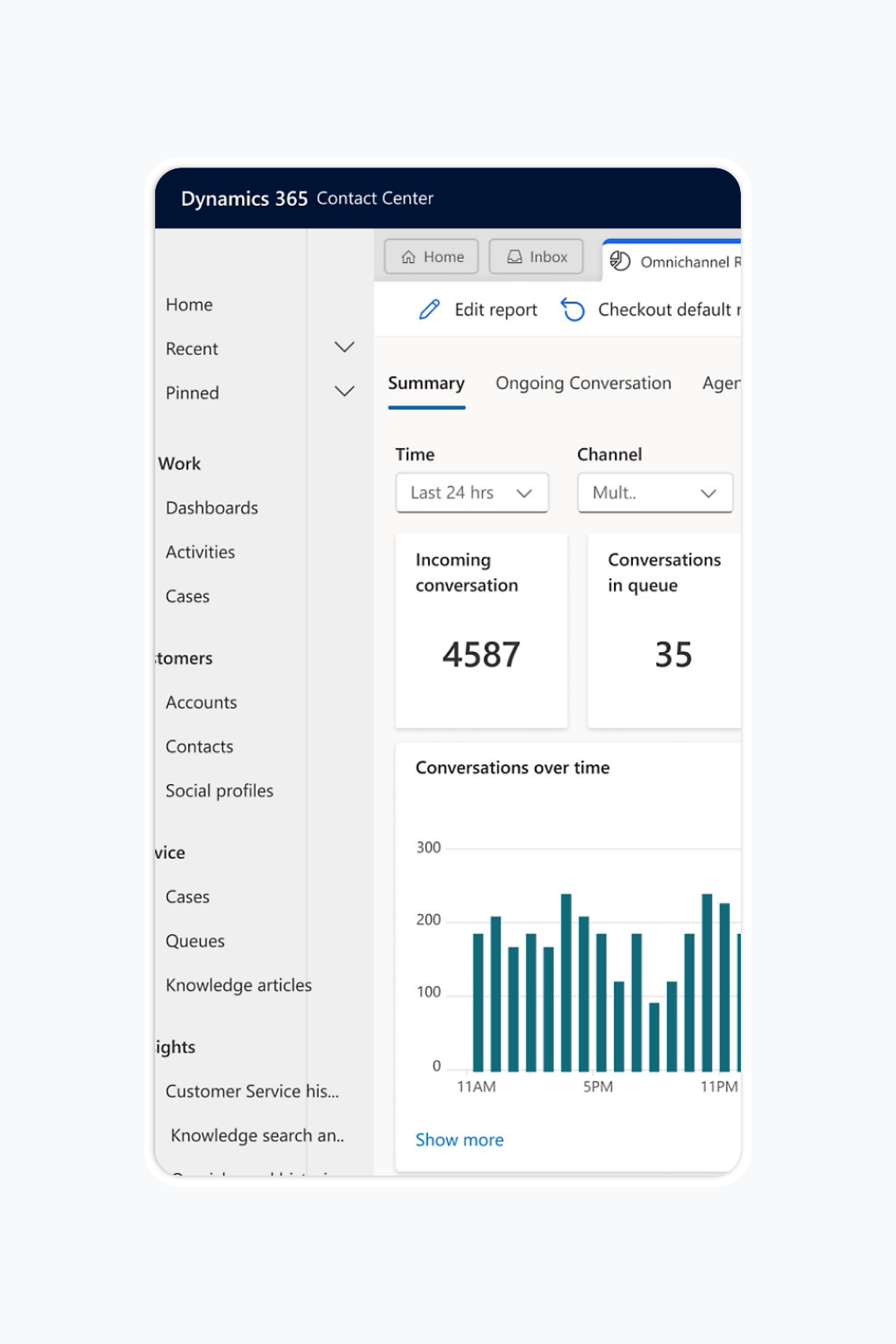Viewport: 896px width, 1344px height.
Task: Open Dashboards in the sidebar
Action: 212,508
